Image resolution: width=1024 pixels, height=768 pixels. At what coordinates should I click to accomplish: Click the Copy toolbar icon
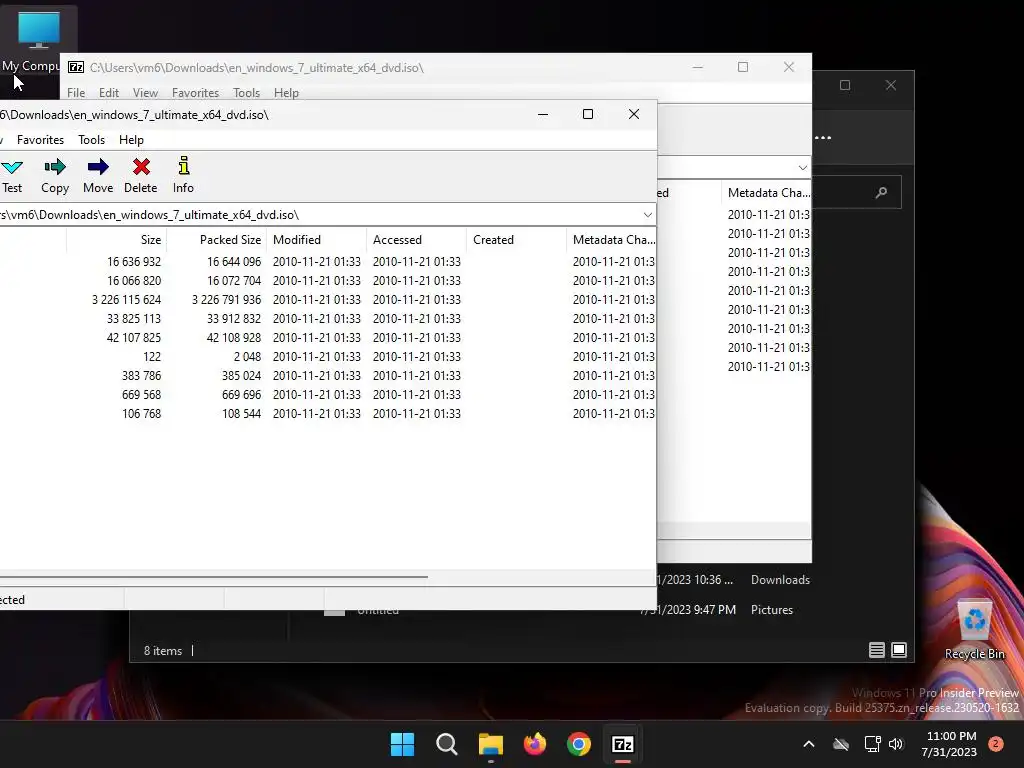click(x=55, y=175)
